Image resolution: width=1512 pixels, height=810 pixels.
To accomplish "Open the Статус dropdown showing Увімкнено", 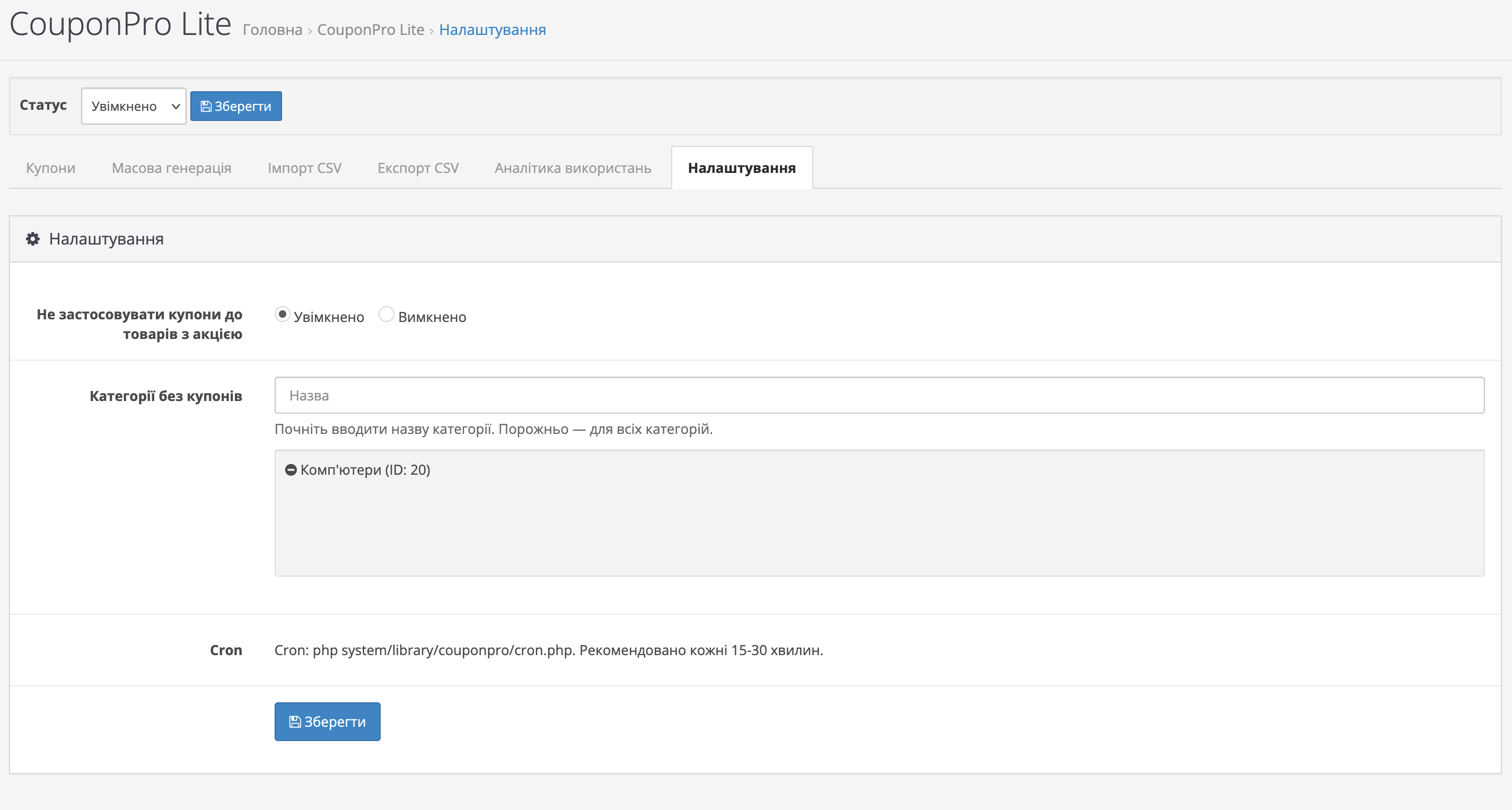I will click(134, 106).
